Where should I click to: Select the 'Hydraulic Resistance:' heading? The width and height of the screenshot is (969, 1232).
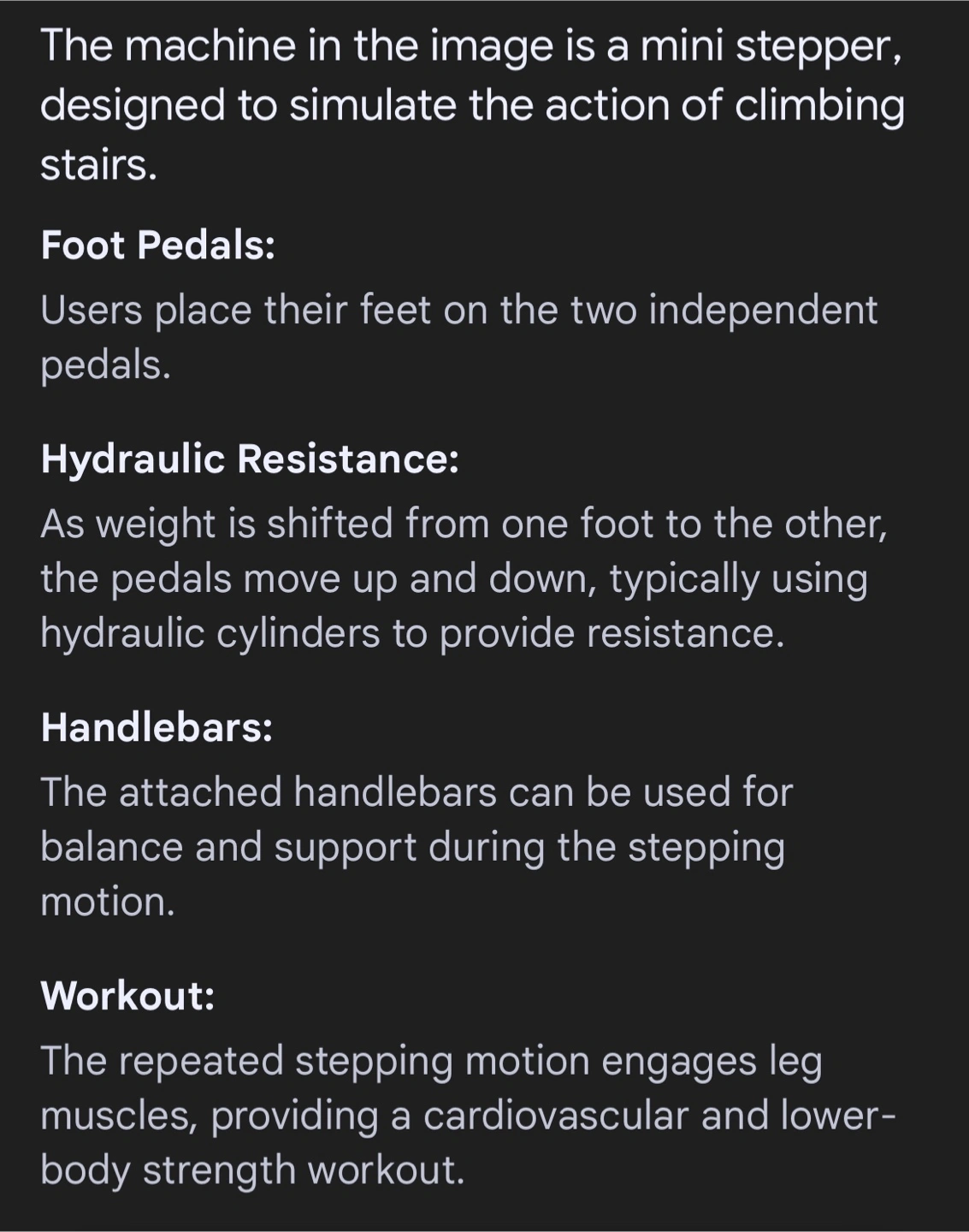[250, 459]
